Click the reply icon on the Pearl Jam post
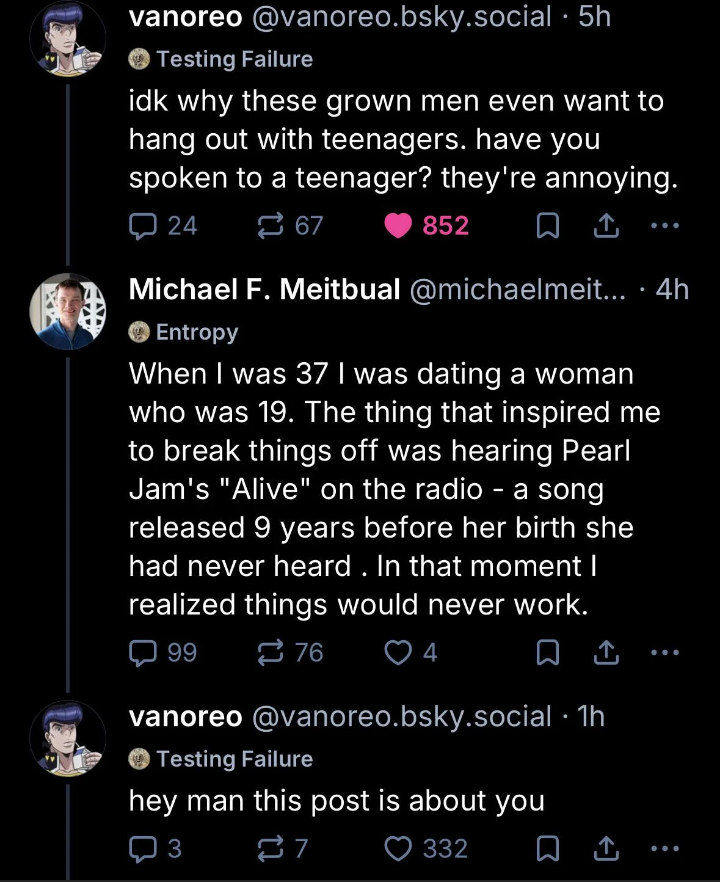720x882 pixels. [x=141, y=653]
